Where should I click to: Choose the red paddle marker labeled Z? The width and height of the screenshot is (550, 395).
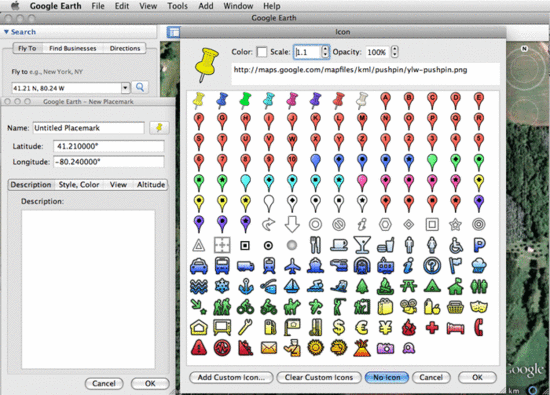pyautogui.click(x=362, y=141)
